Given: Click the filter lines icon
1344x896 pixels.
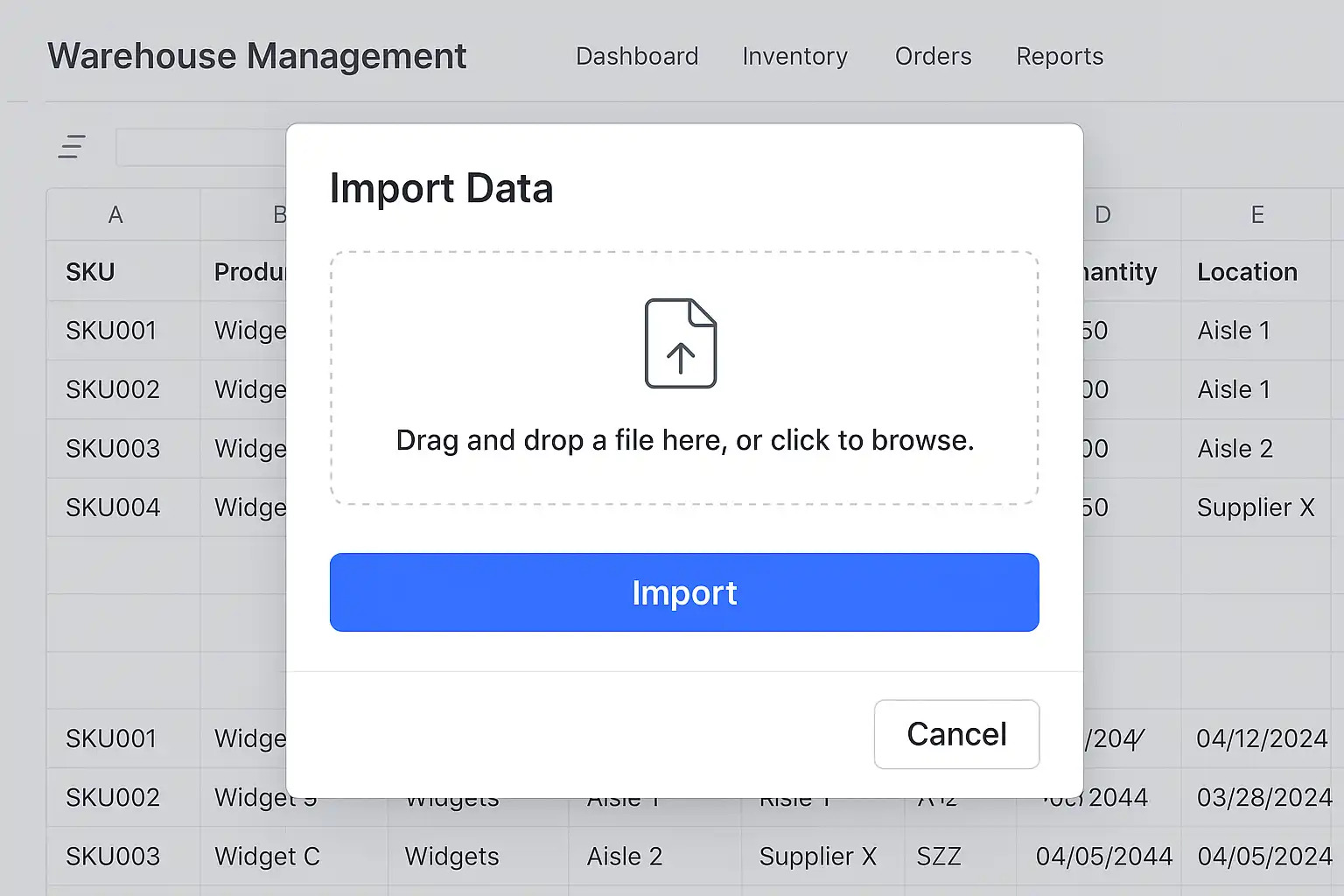Looking at the screenshot, I should (72, 146).
